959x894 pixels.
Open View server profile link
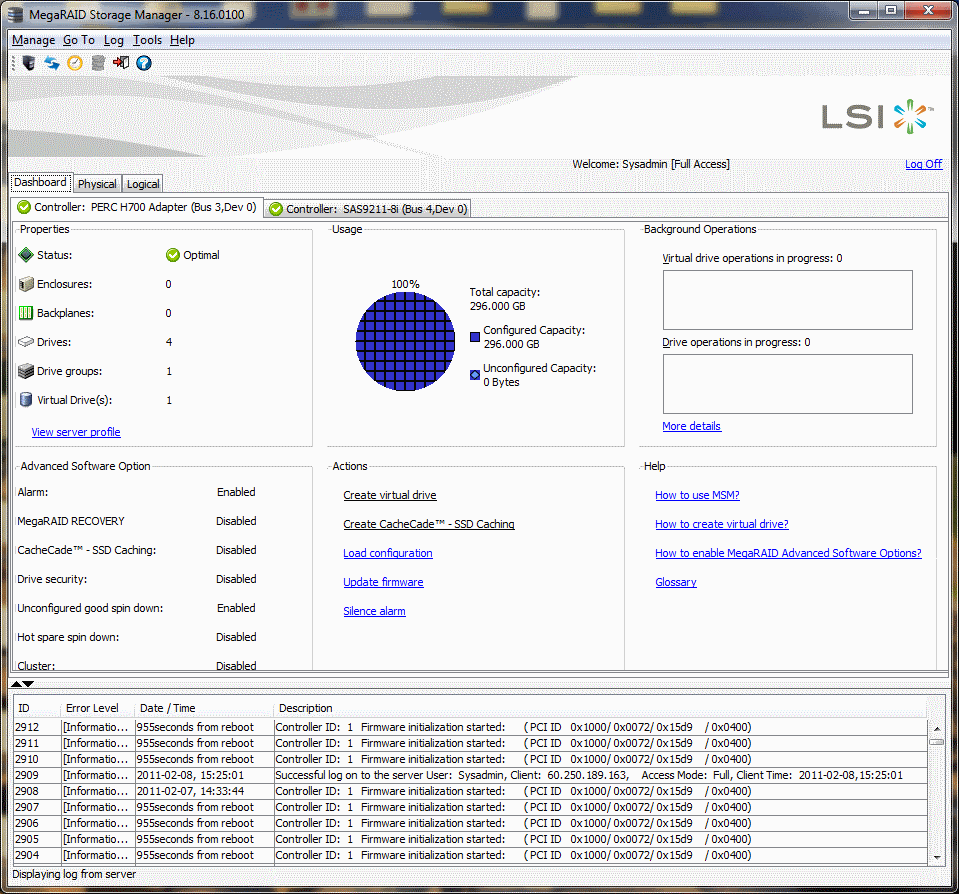76,432
